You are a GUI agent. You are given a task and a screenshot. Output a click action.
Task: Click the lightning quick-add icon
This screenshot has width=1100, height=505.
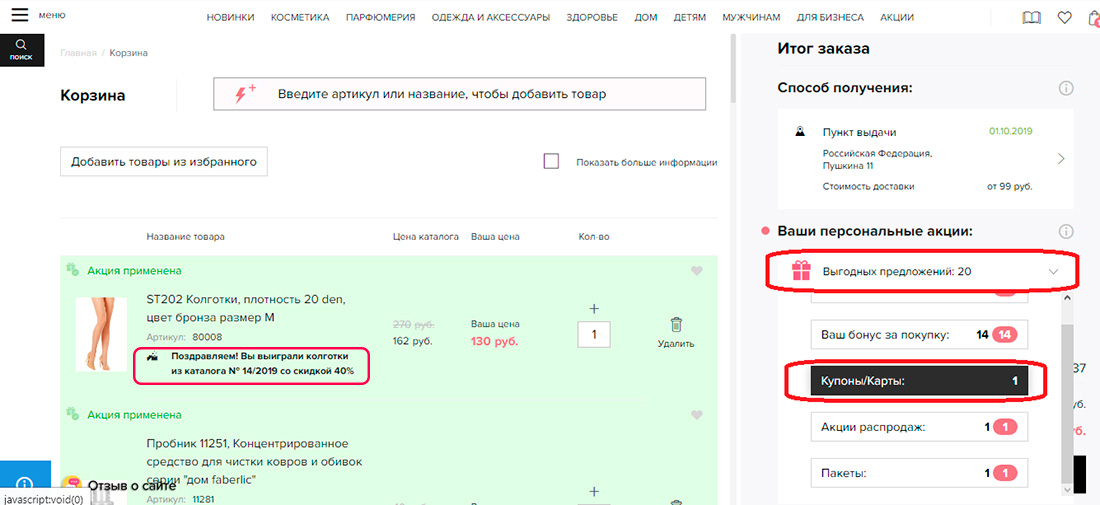(x=246, y=94)
